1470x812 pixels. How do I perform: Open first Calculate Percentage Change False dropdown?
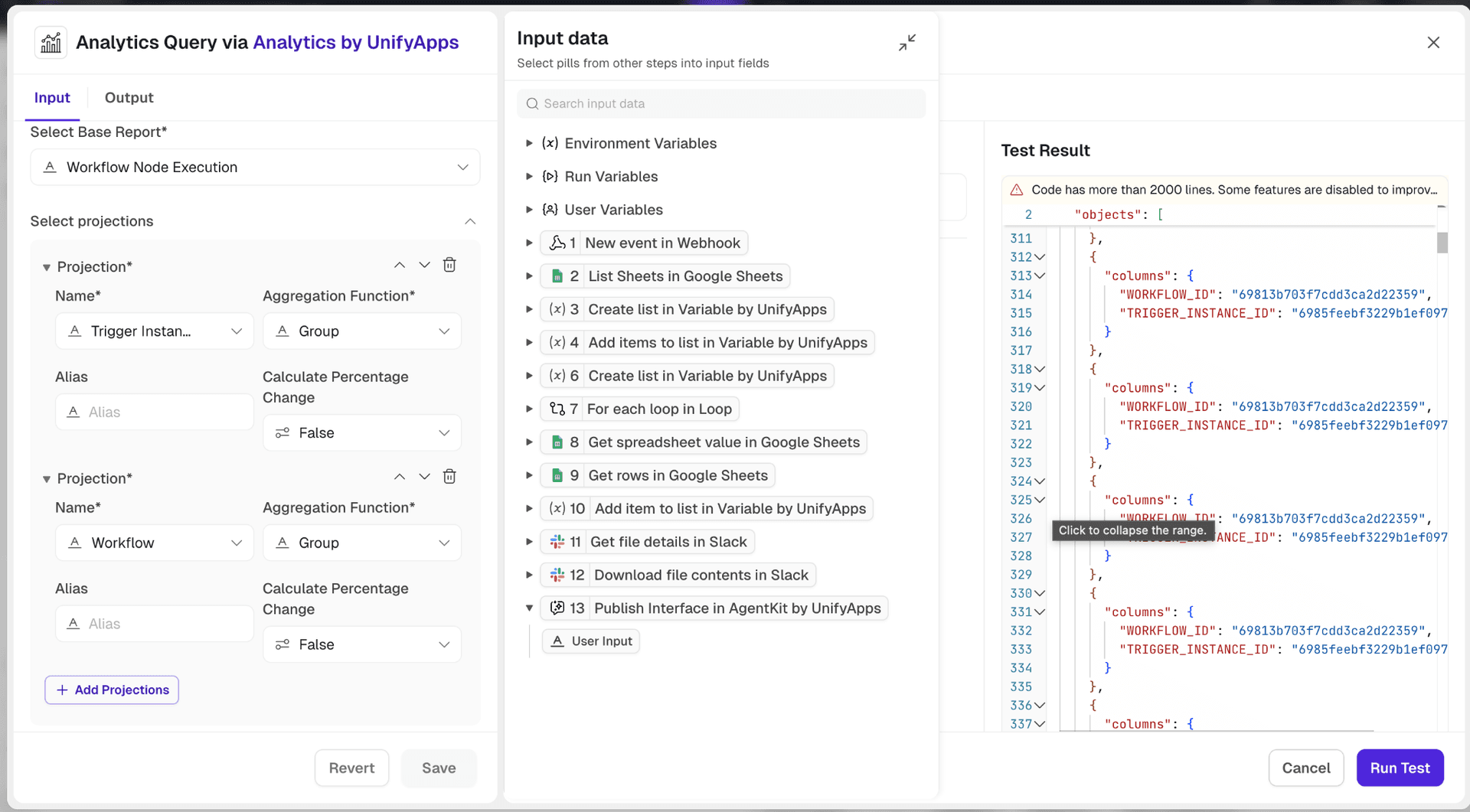(361, 433)
